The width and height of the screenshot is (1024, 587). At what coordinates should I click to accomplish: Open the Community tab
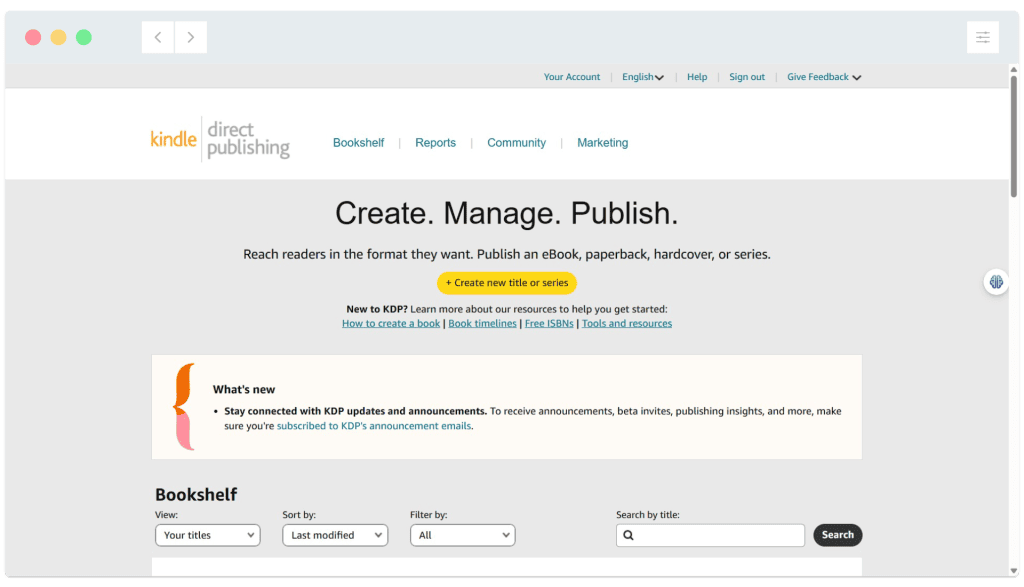point(517,142)
